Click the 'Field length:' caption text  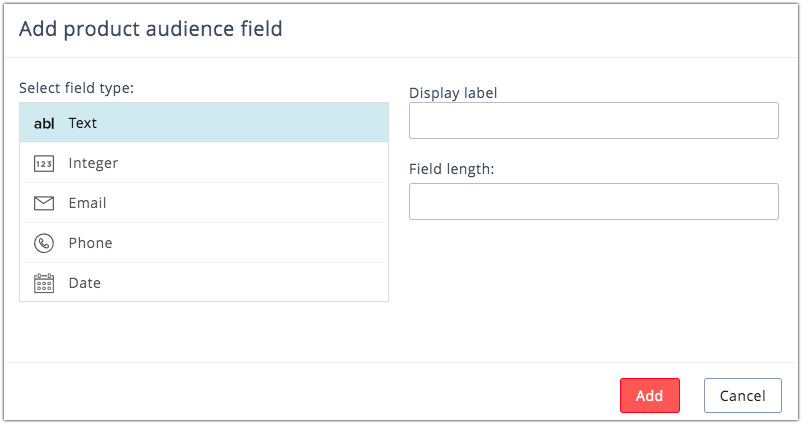[452, 169]
